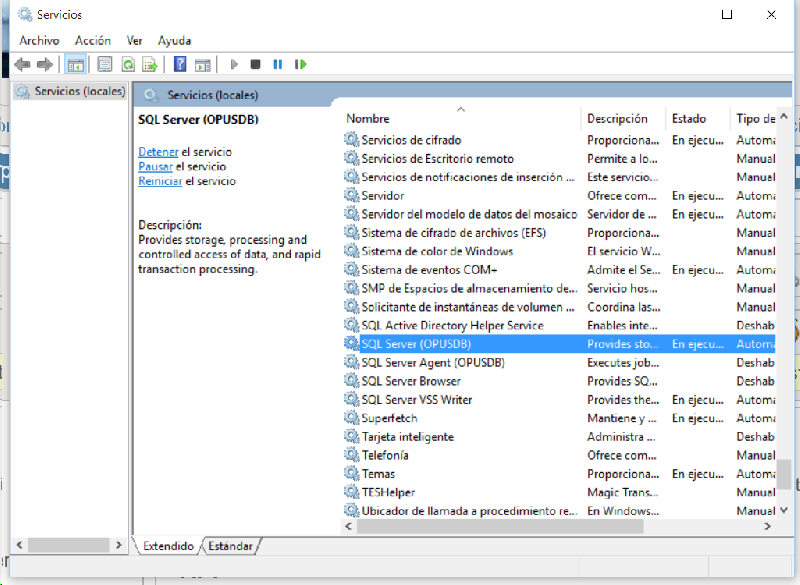The width and height of the screenshot is (800, 585).
Task: Toggle the show/hide action pane icon
Action: [202, 64]
